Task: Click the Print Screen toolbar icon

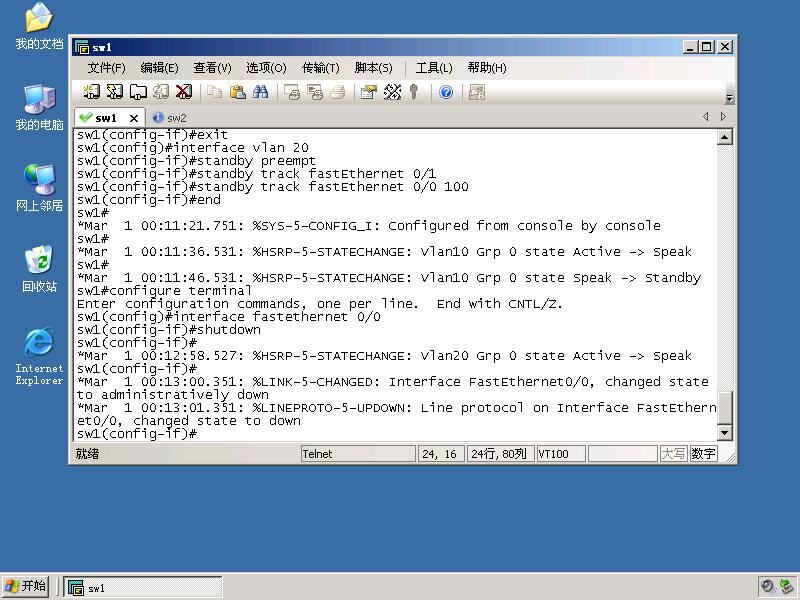Action: 292,92
